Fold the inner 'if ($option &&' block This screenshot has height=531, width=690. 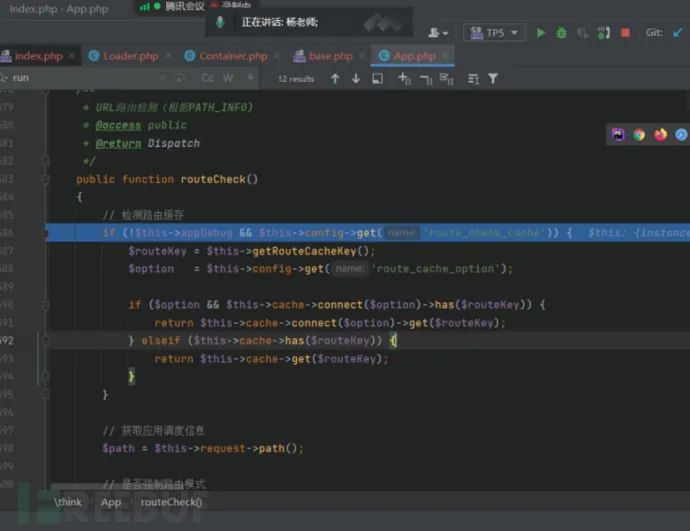click(45, 305)
